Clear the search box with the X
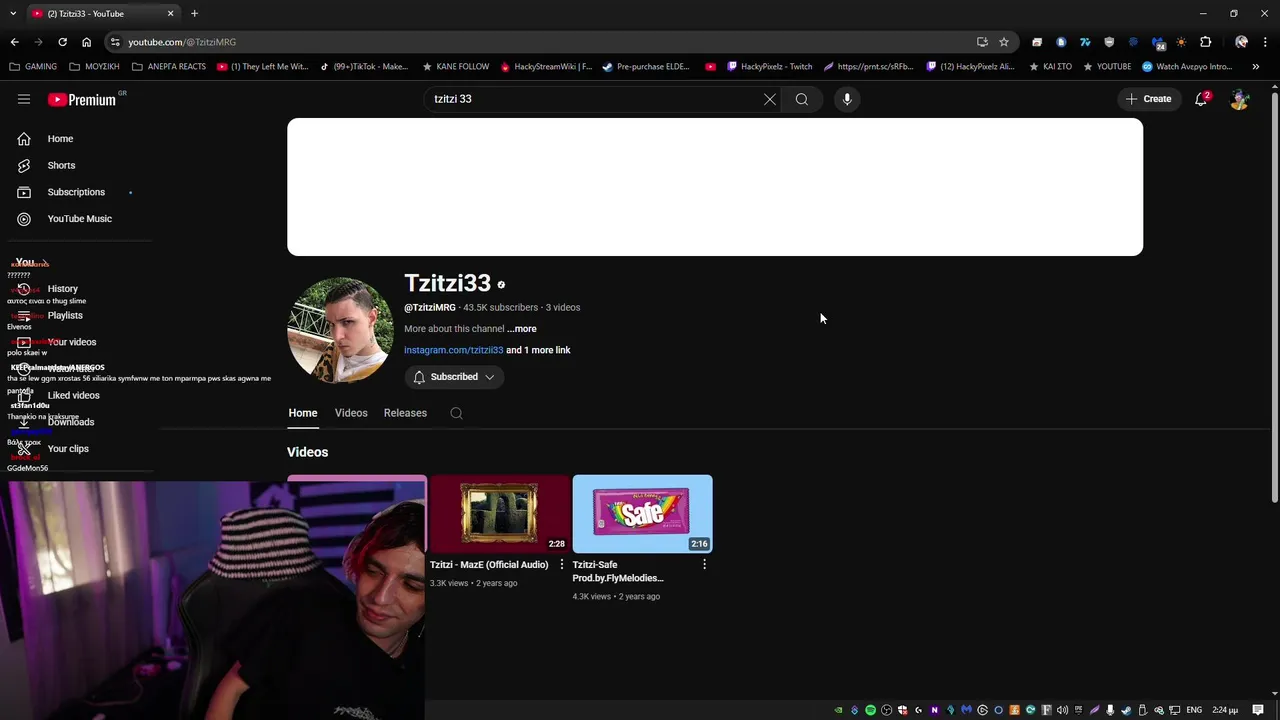 point(770,99)
